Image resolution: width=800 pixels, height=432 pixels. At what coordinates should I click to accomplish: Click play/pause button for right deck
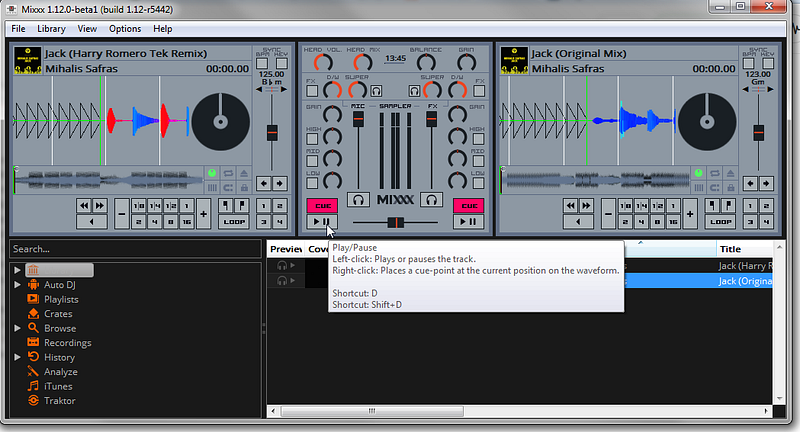(x=469, y=222)
